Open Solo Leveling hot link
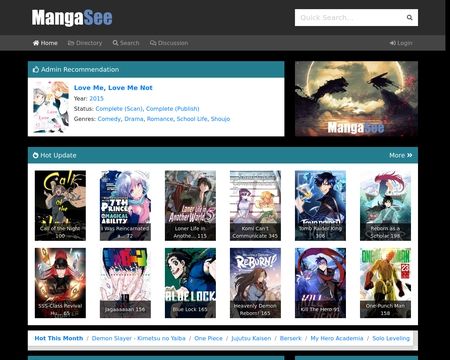The width and height of the screenshot is (450, 360). (391, 338)
